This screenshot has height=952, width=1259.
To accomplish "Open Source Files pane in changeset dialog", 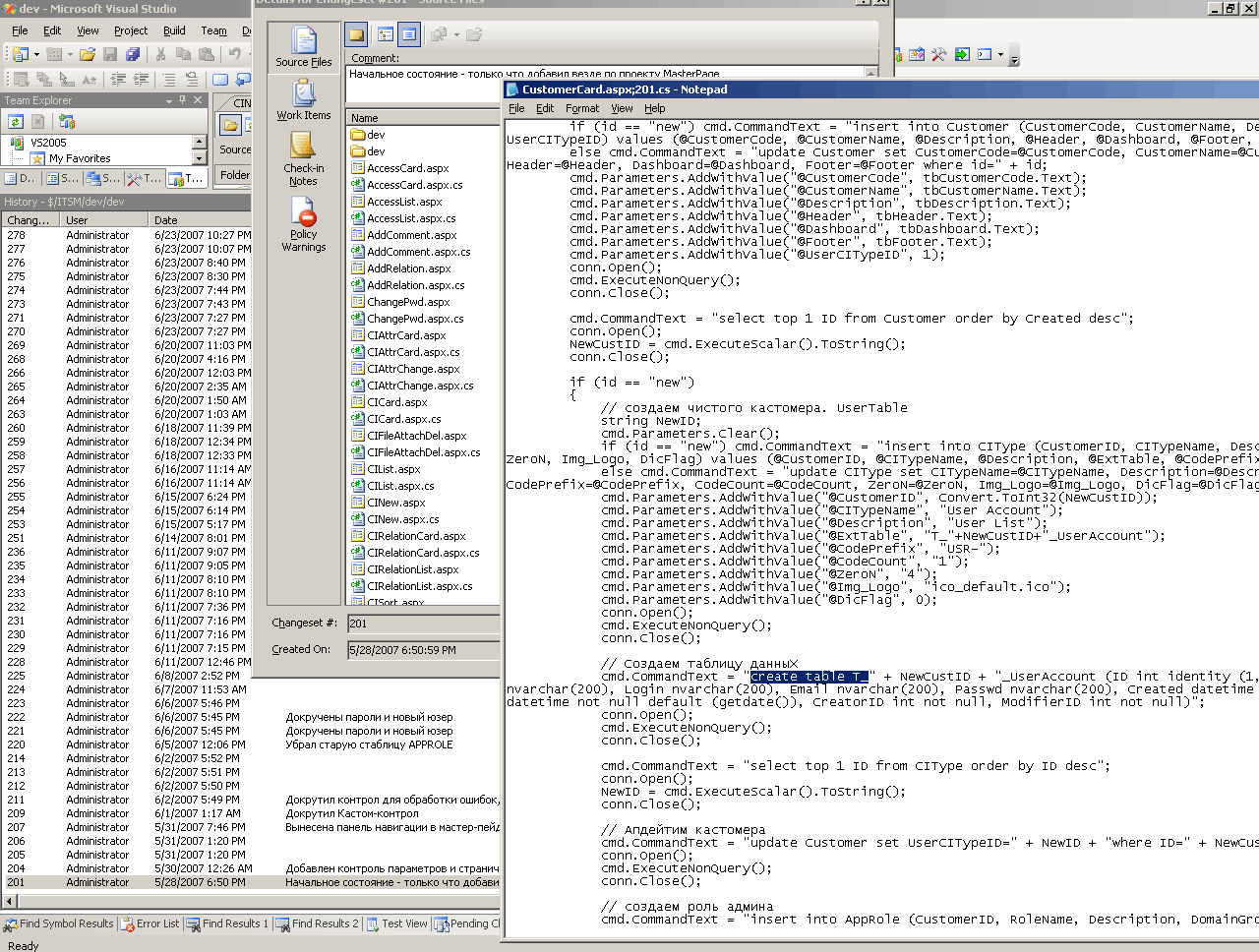I will pyautogui.click(x=304, y=46).
